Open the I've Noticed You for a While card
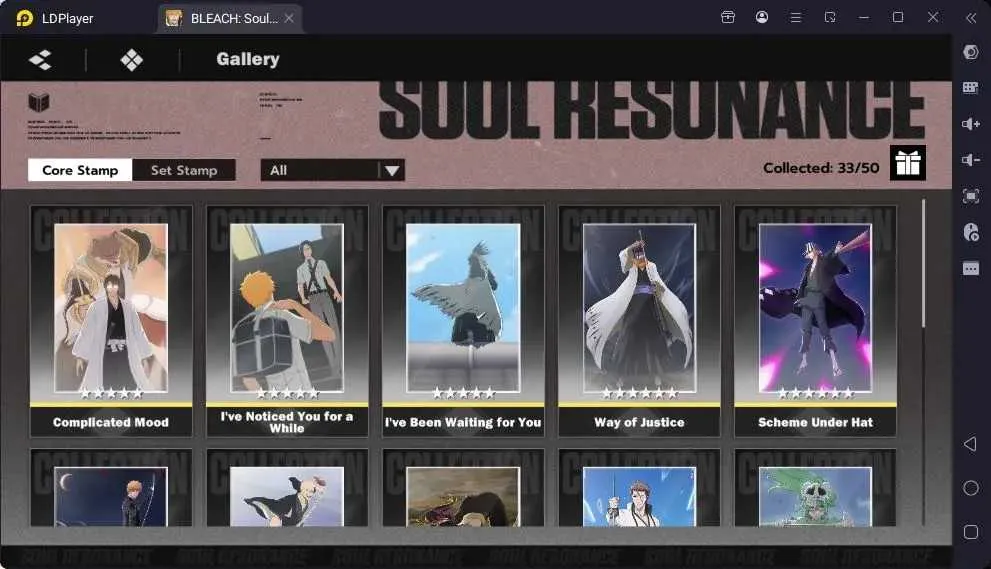The height and width of the screenshot is (569, 991). [287, 321]
